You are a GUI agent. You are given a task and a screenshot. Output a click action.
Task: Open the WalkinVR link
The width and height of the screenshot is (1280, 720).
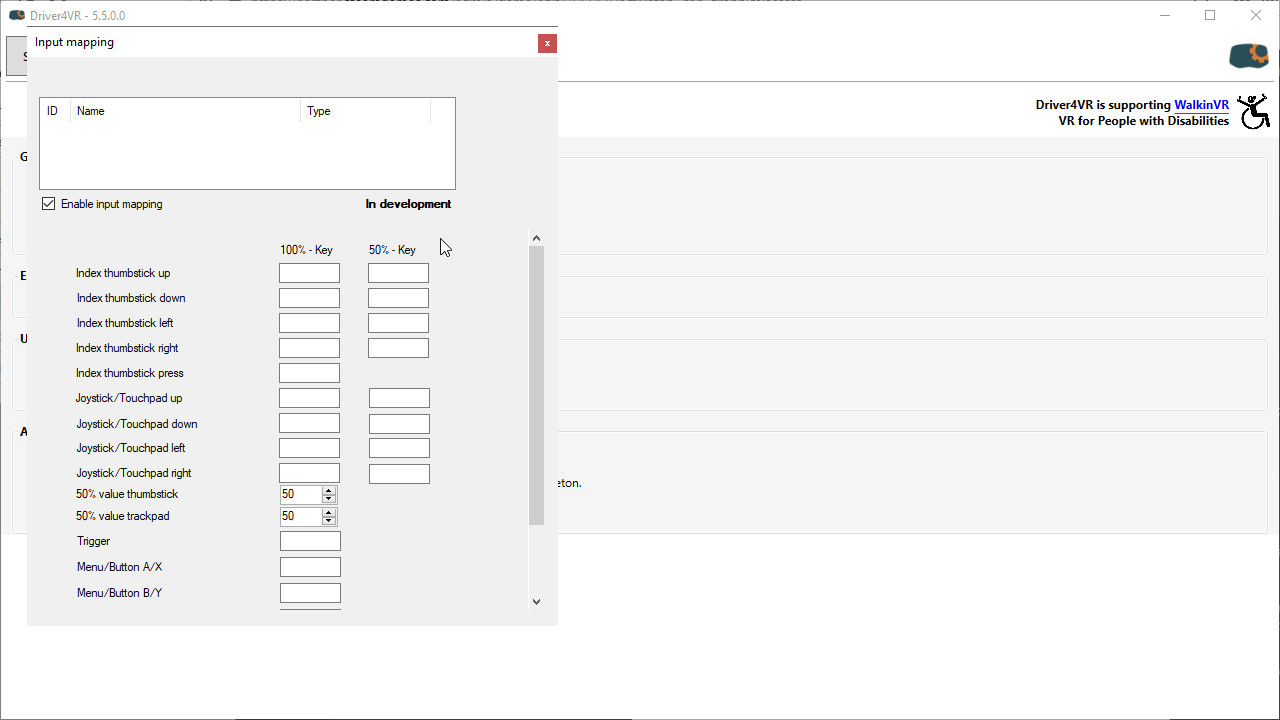pos(1201,105)
